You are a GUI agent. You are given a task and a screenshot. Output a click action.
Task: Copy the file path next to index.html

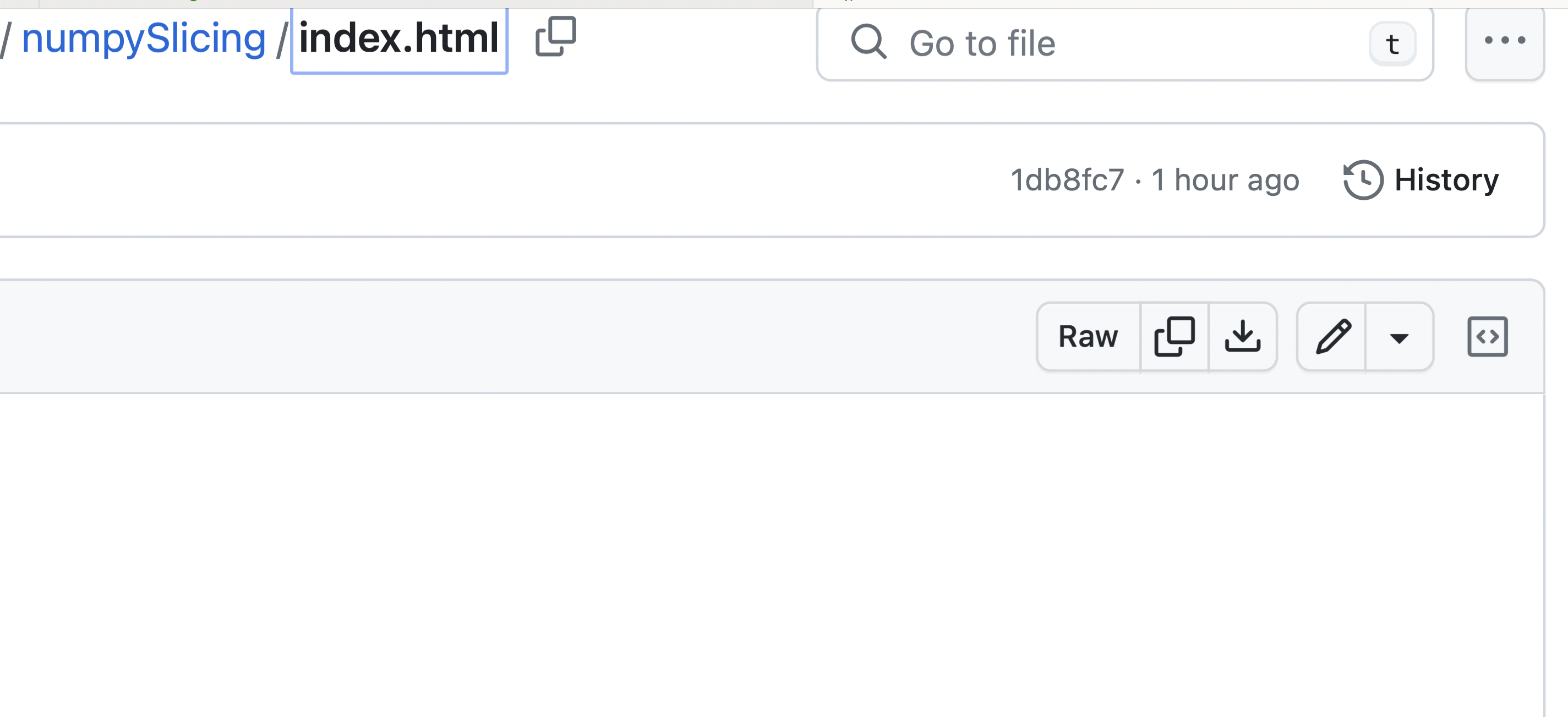pyautogui.click(x=556, y=37)
